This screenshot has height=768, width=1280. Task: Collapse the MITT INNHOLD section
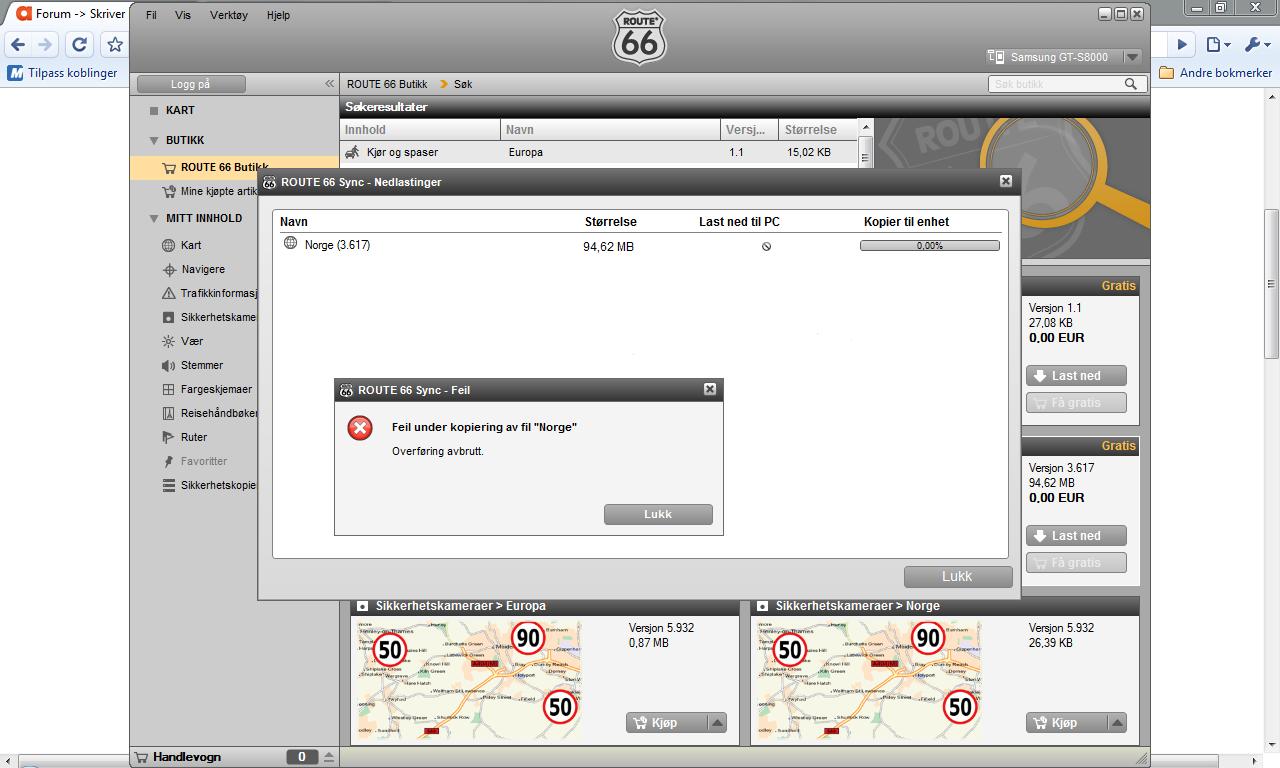[x=154, y=218]
